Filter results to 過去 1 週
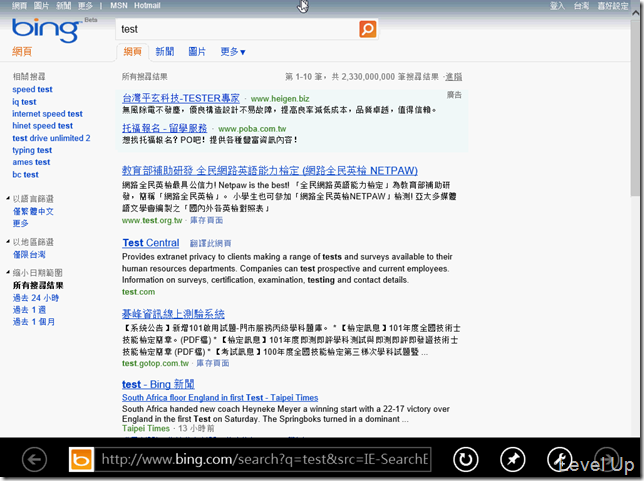 (29, 310)
